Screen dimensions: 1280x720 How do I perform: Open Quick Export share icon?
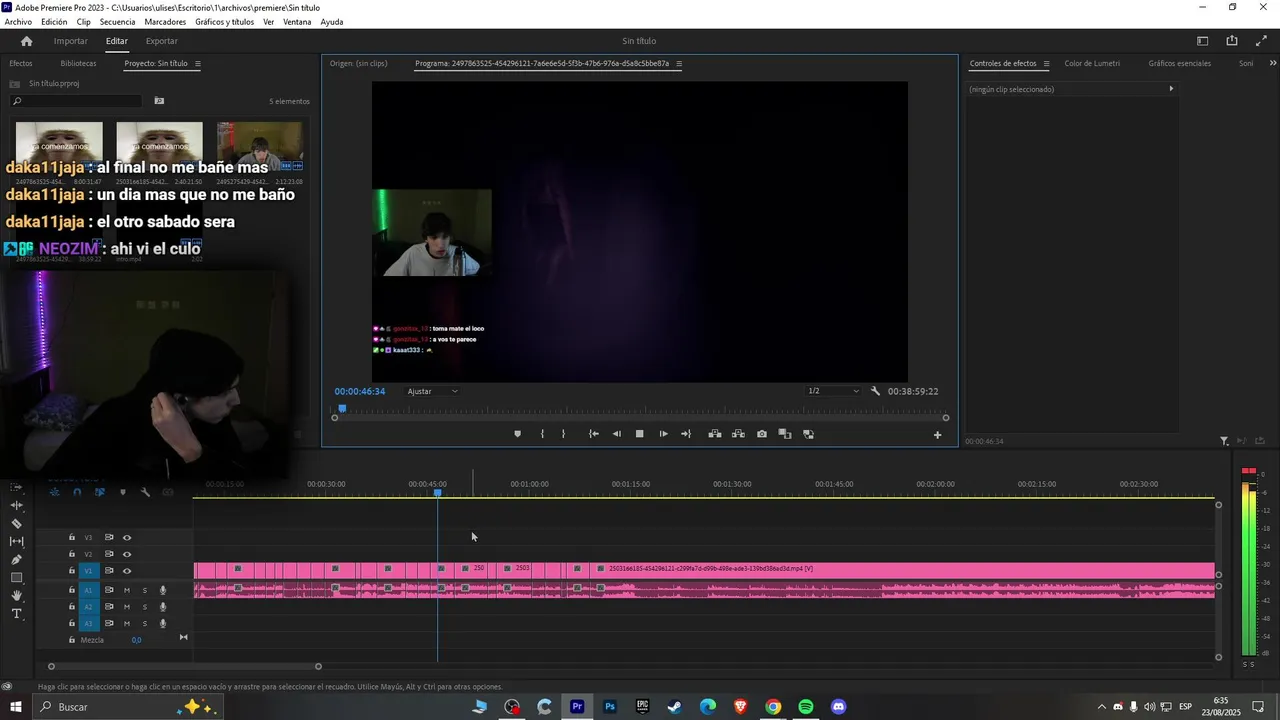pyautogui.click(x=1232, y=41)
